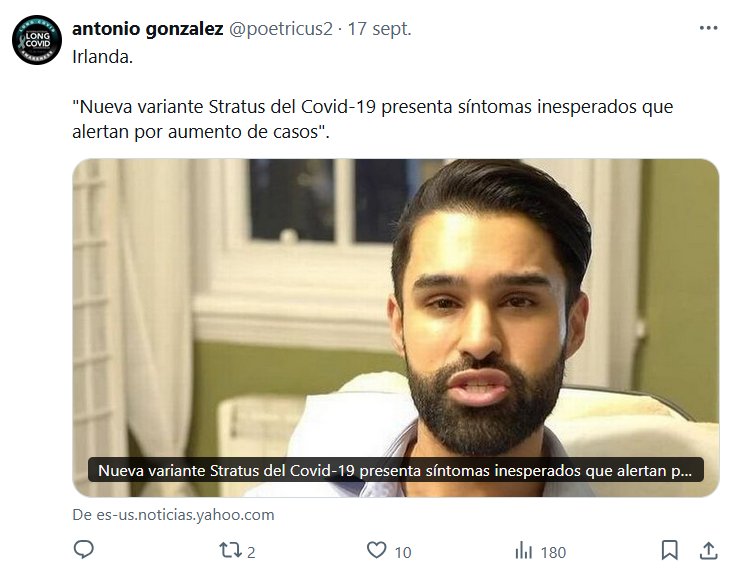Visit es-us.noticias.yahoo.com source link
The image size is (738, 572).
click(173, 515)
